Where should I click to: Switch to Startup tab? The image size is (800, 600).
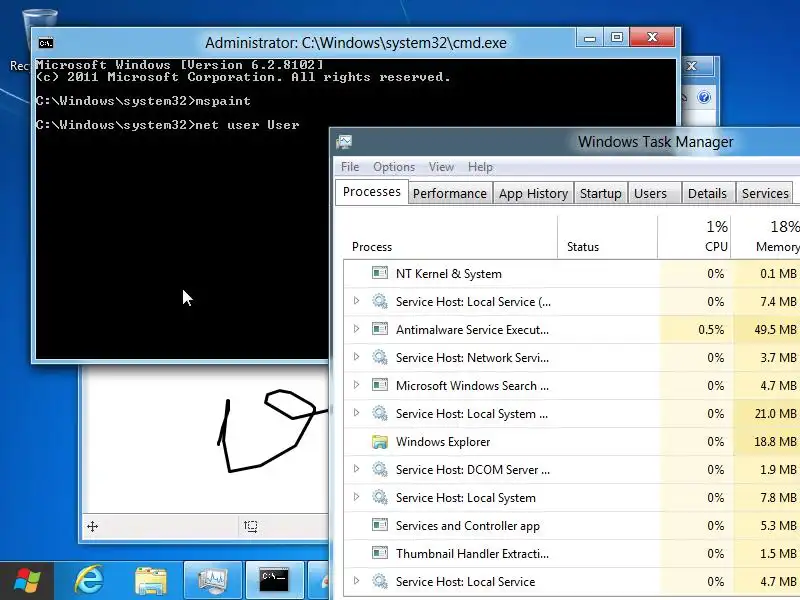[601, 193]
